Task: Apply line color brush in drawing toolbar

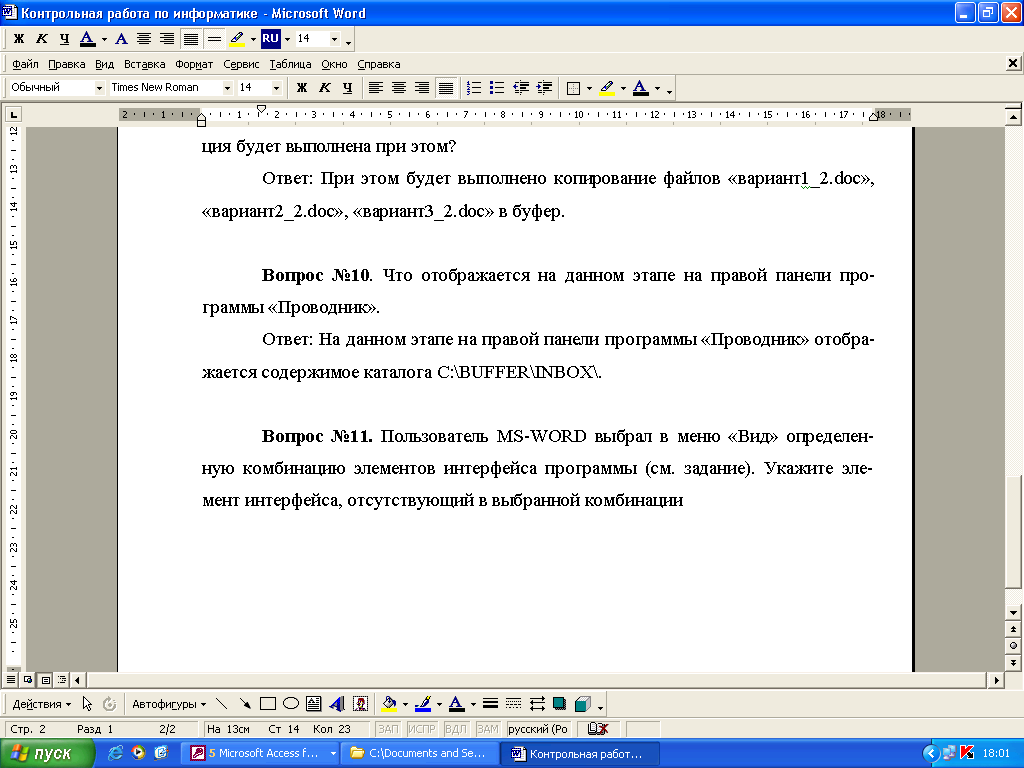Action: tap(423, 703)
